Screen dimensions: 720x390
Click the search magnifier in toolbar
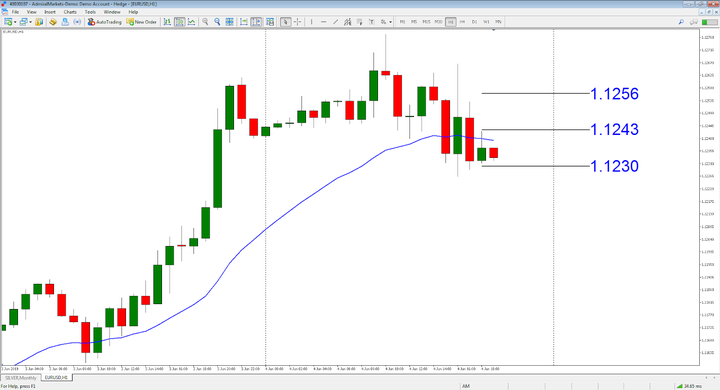pyautogui.click(x=681, y=22)
